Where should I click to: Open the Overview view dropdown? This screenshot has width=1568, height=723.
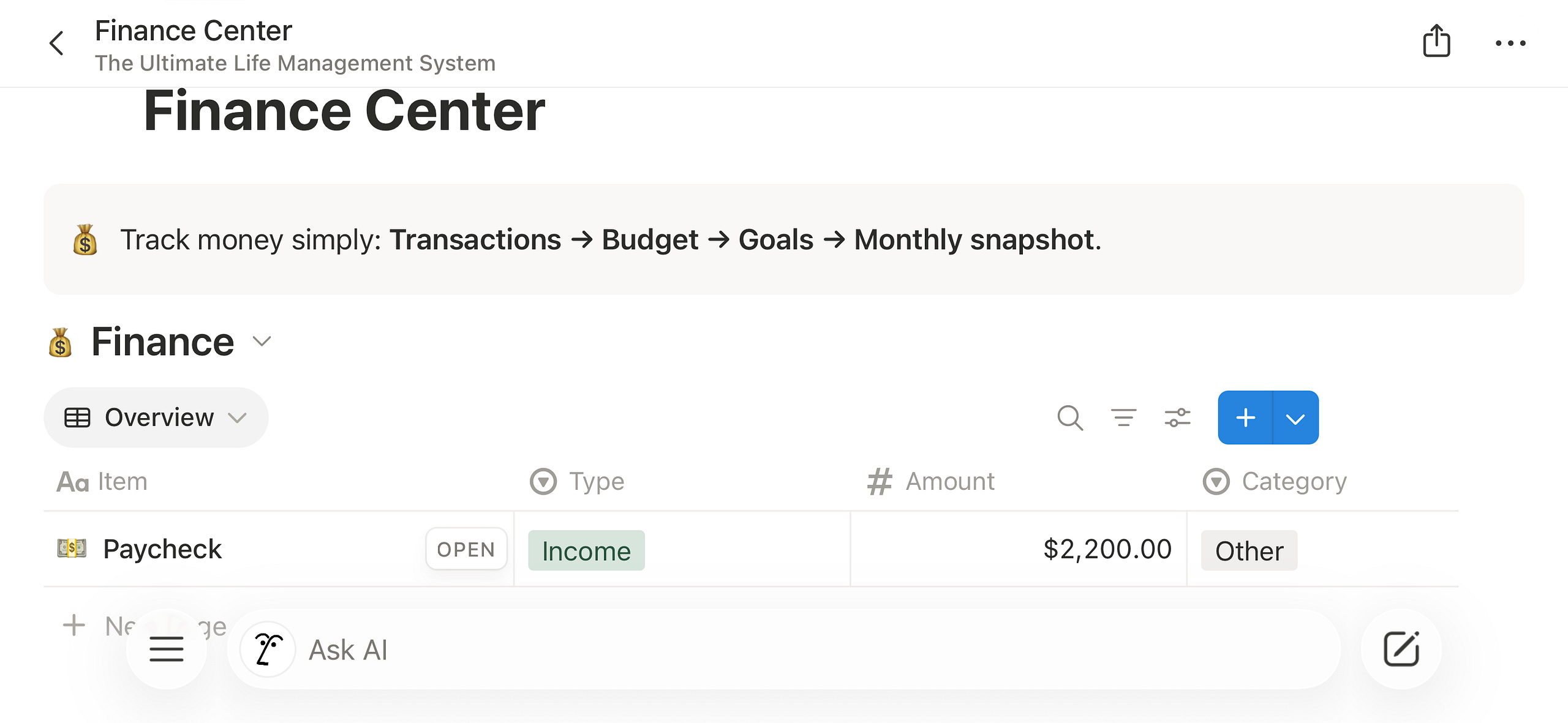156,418
